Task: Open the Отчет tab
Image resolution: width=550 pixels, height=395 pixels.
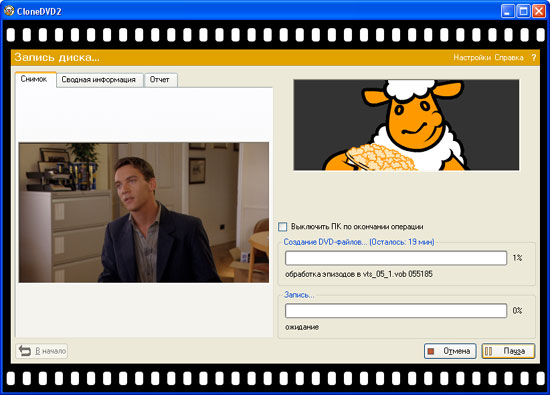Action: point(160,80)
